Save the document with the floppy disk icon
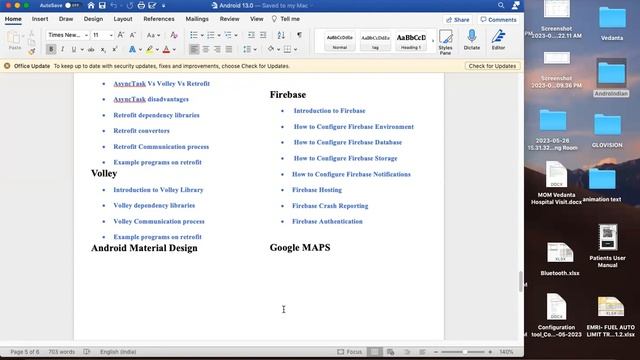The height and width of the screenshot is (360, 640). coord(102,6)
